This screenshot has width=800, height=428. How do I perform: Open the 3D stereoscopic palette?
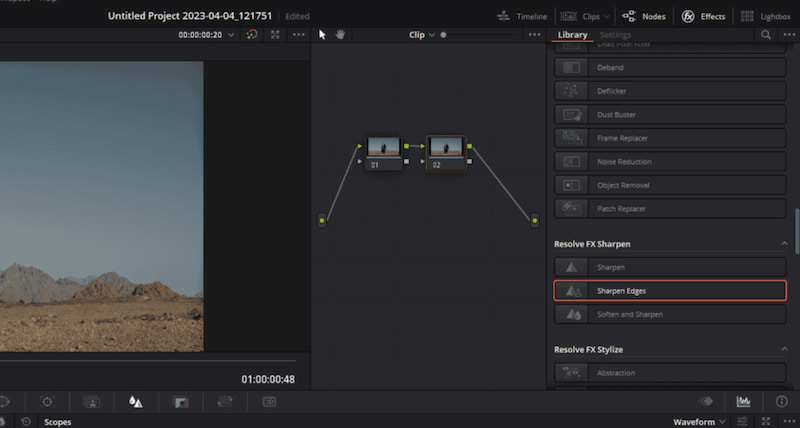(269, 402)
